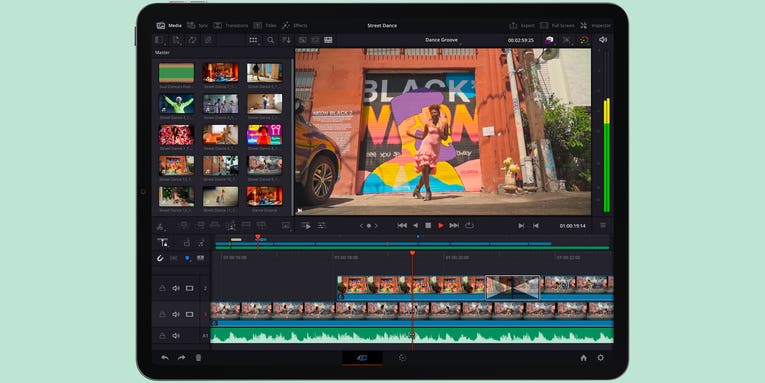The height and width of the screenshot is (383, 765).
Task: Click the smart insert edit icon
Action: [184, 225]
